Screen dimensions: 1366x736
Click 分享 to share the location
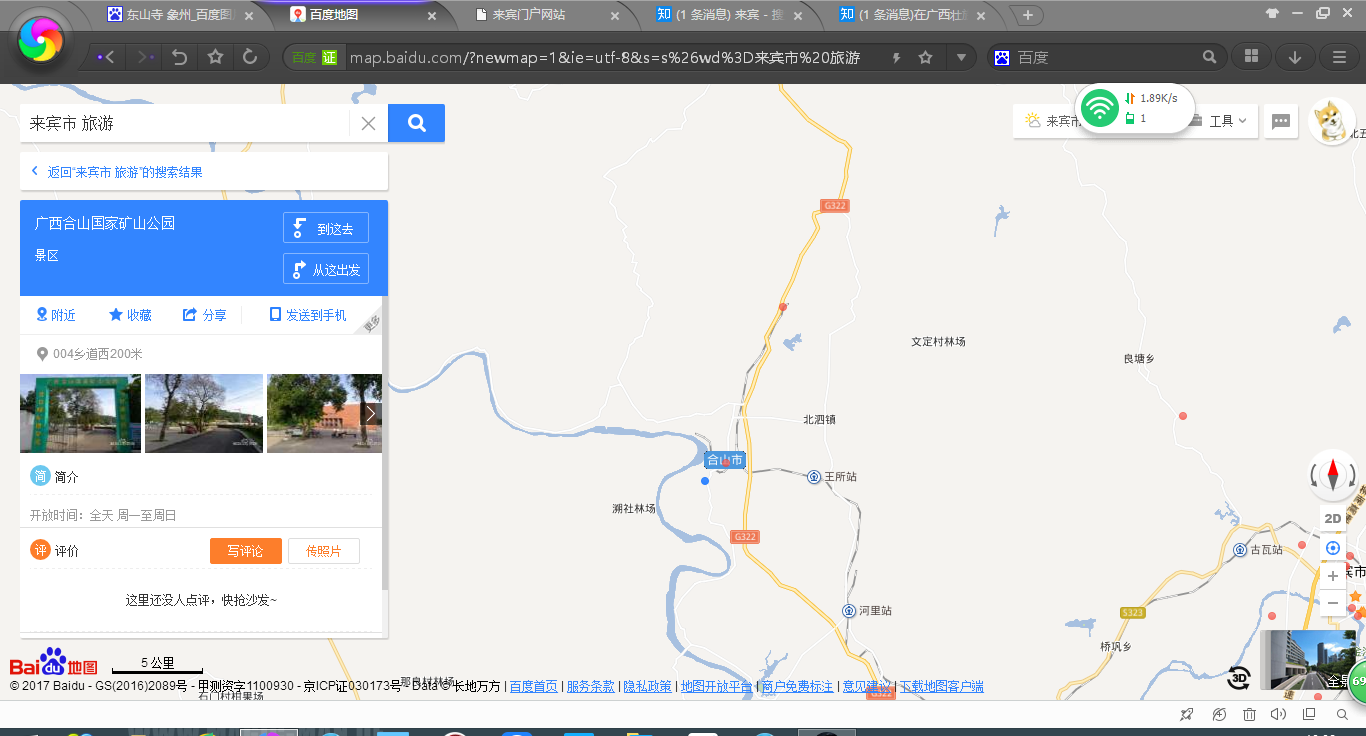[205, 315]
